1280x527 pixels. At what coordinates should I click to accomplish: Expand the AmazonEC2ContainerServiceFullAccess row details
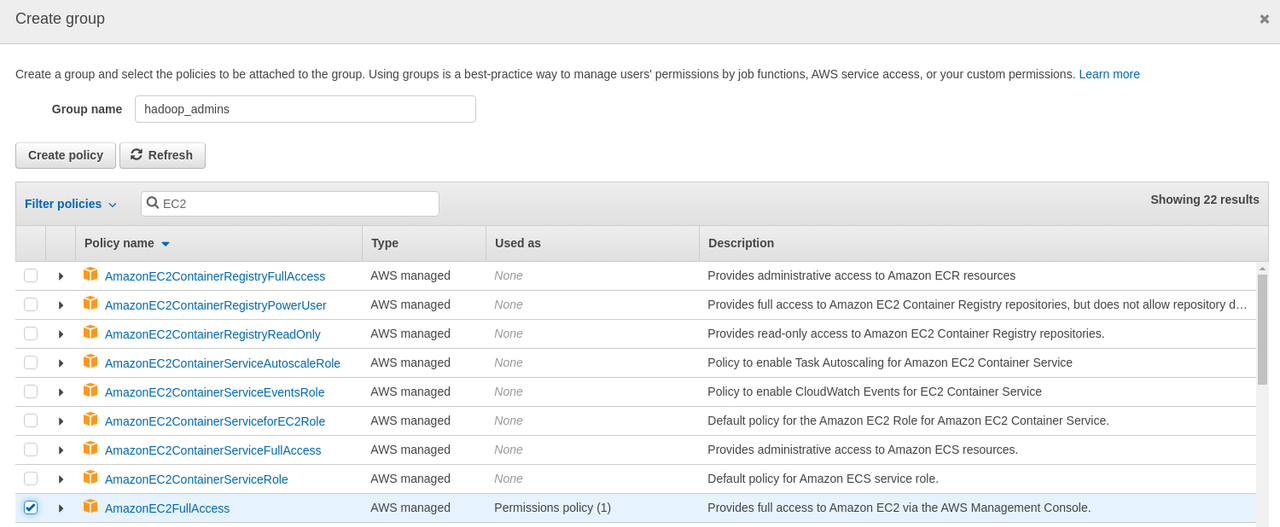(x=61, y=450)
